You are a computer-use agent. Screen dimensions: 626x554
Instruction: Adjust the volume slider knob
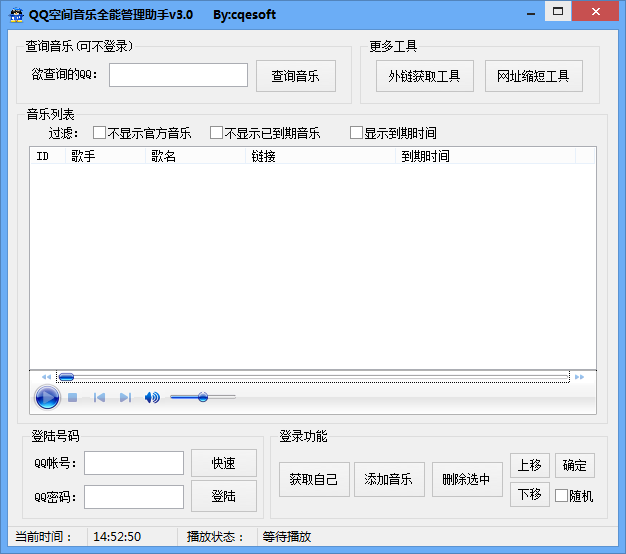203,397
